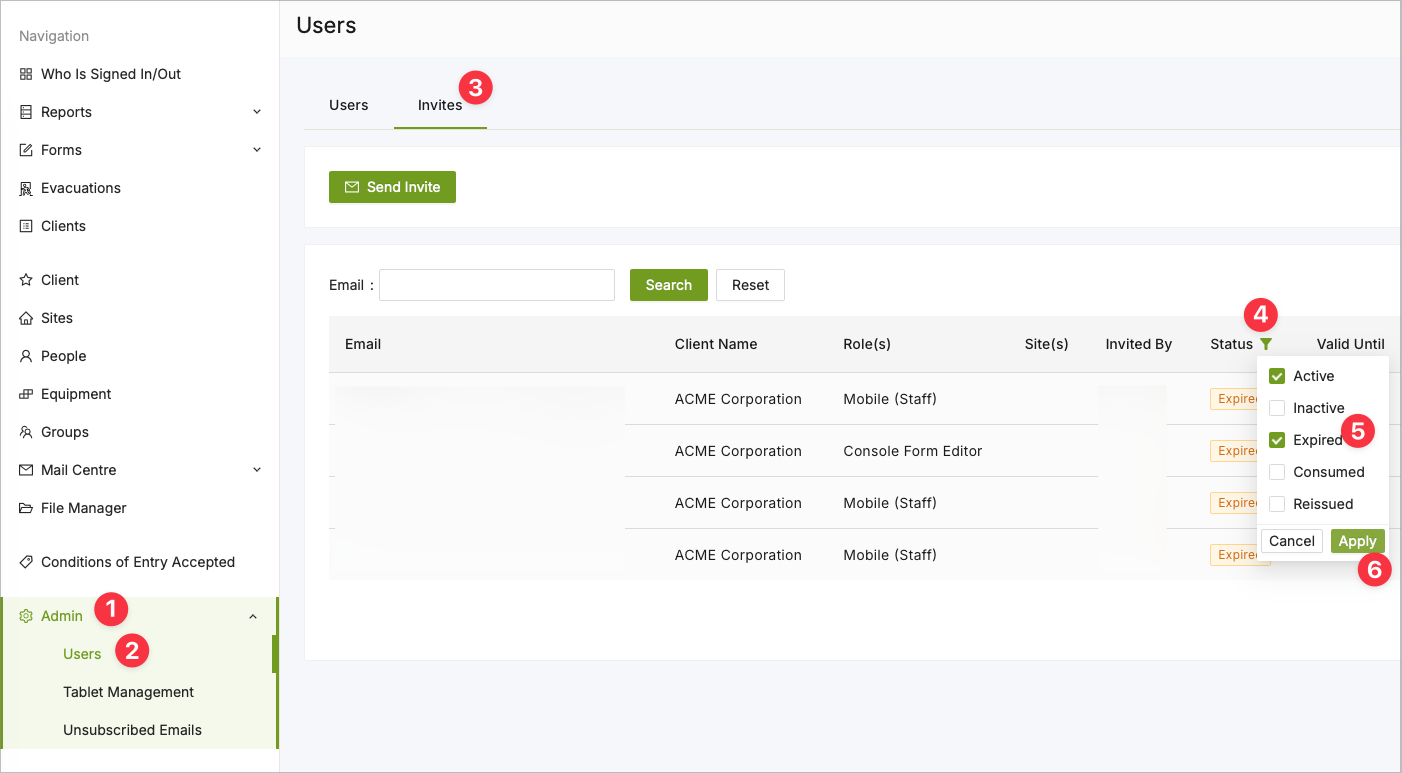Expand the Mail Centre chevron

point(257,470)
